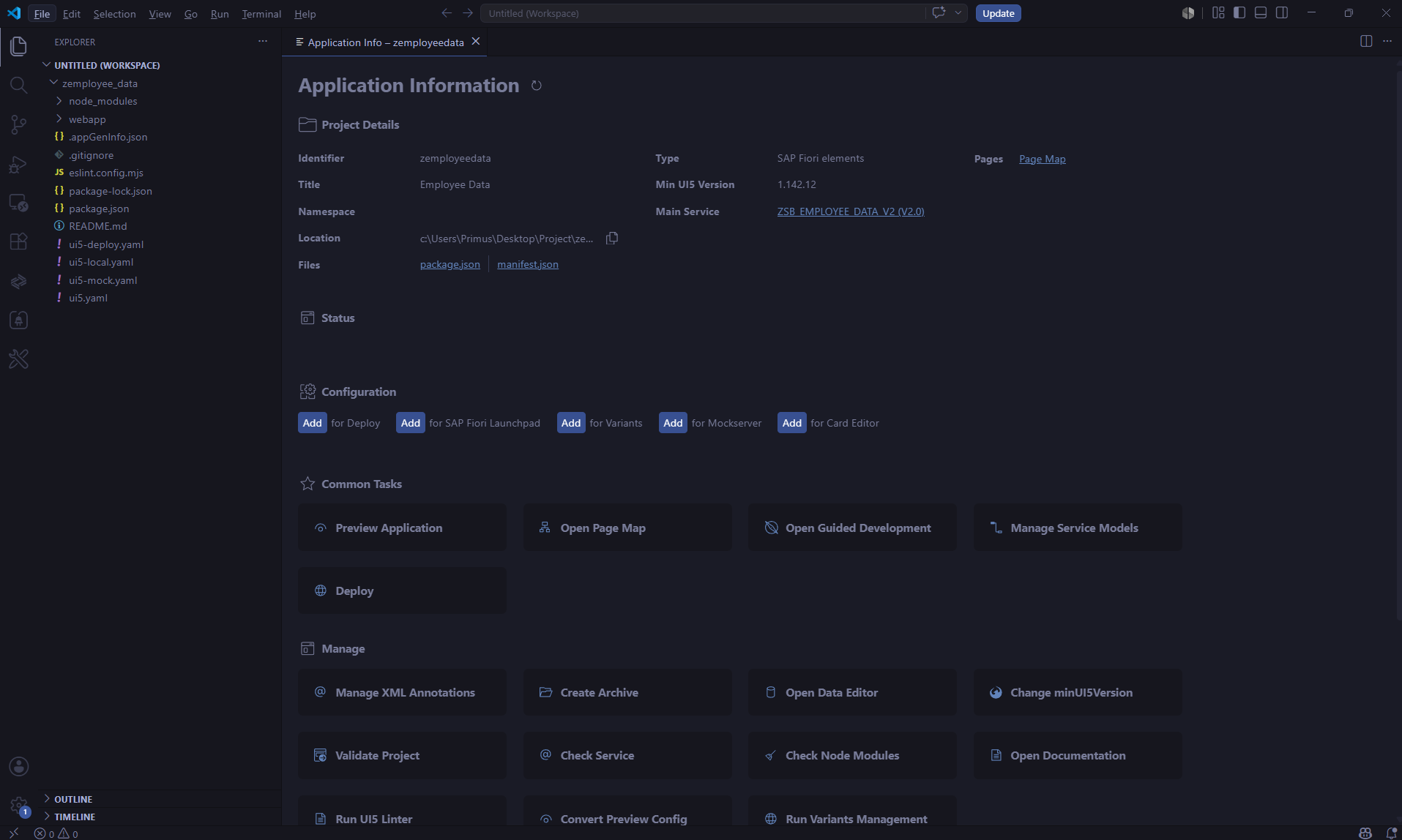Click the Open Guided Development card
The width and height of the screenshot is (1402, 840).
[852, 528]
